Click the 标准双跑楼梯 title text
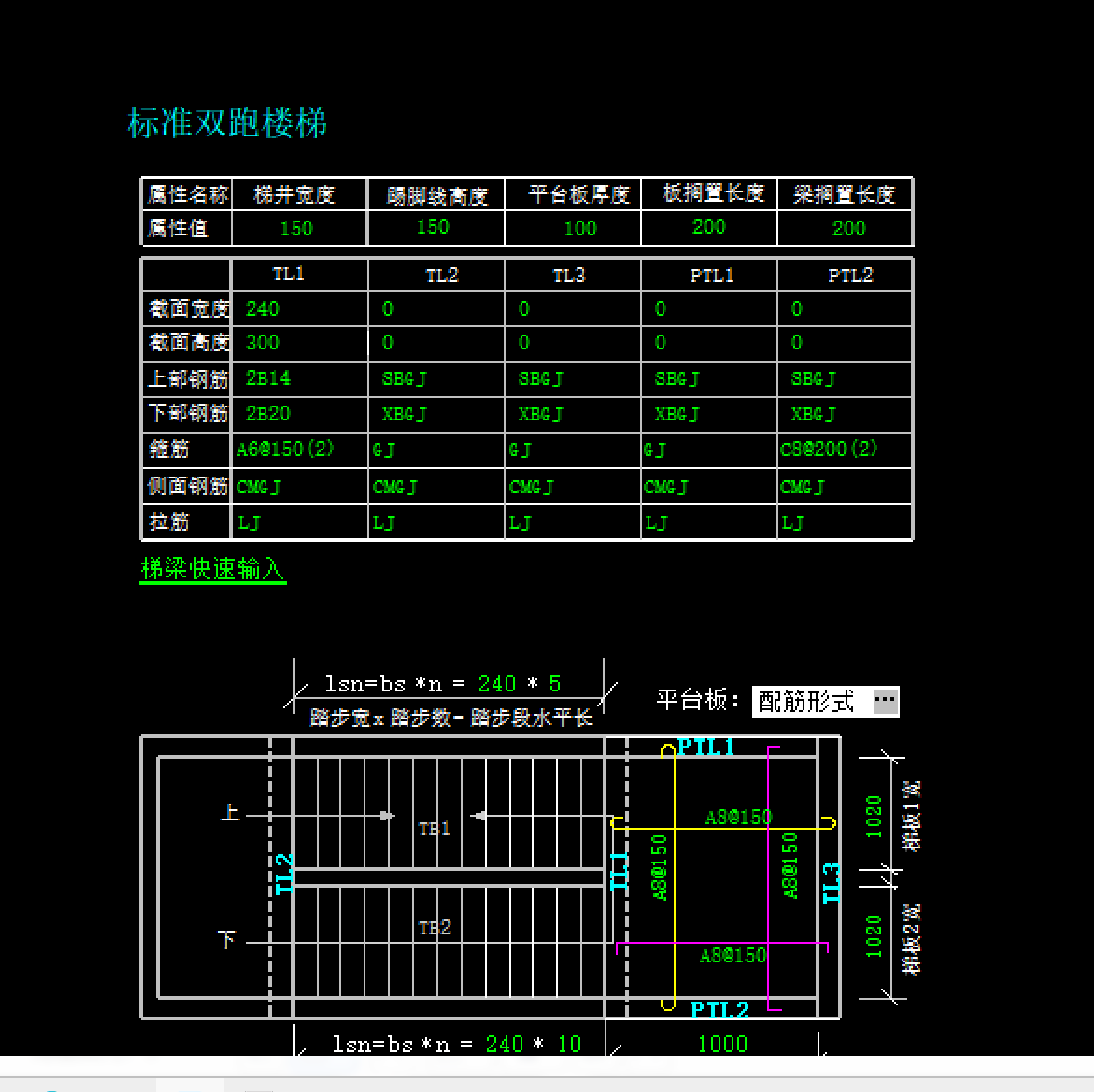This screenshot has width=1094, height=1092. pyautogui.click(x=227, y=122)
